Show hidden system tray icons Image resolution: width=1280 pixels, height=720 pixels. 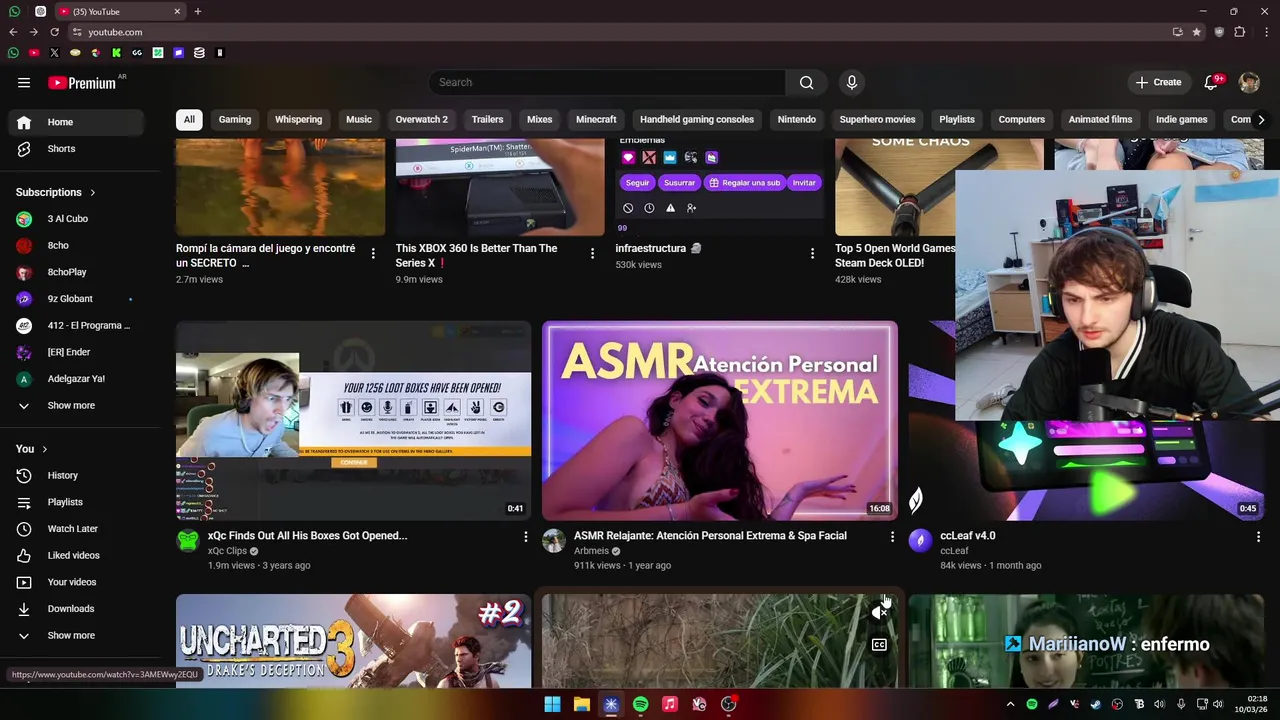point(1010,705)
